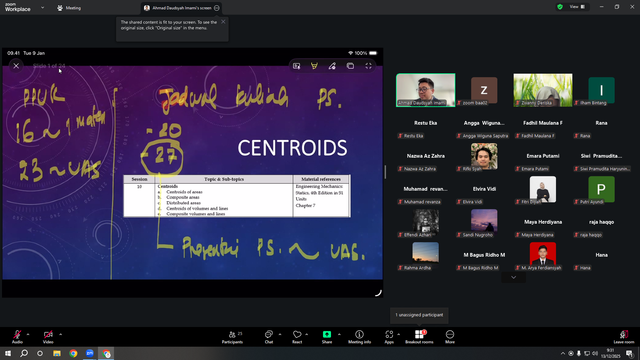Open the More options menu
Image resolution: width=640 pixels, height=360 pixels.
450,337
